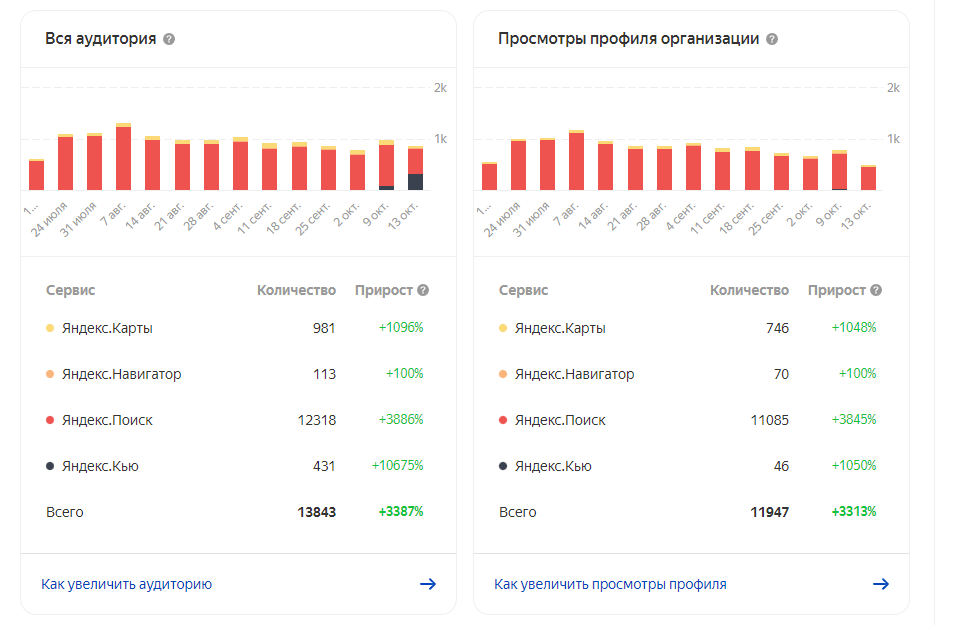Click 'Количество' column header in Вся аудитория
970x625 pixels.
296,290
